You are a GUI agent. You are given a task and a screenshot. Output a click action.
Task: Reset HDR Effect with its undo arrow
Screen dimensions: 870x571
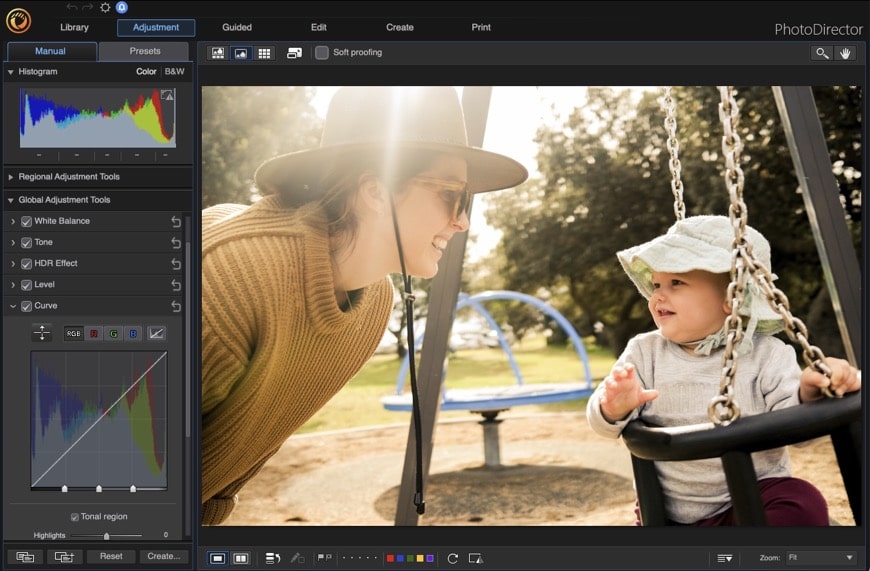(176, 264)
